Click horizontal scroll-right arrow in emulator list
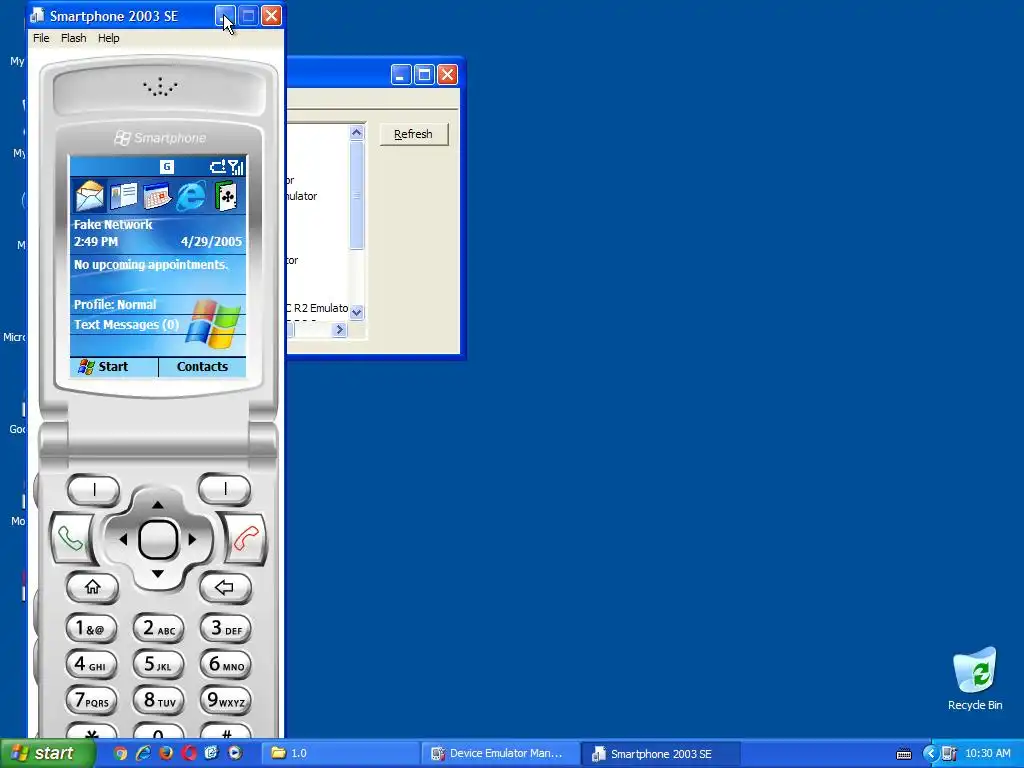The width and height of the screenshot is (1024, 768). (x=339, y=330)
